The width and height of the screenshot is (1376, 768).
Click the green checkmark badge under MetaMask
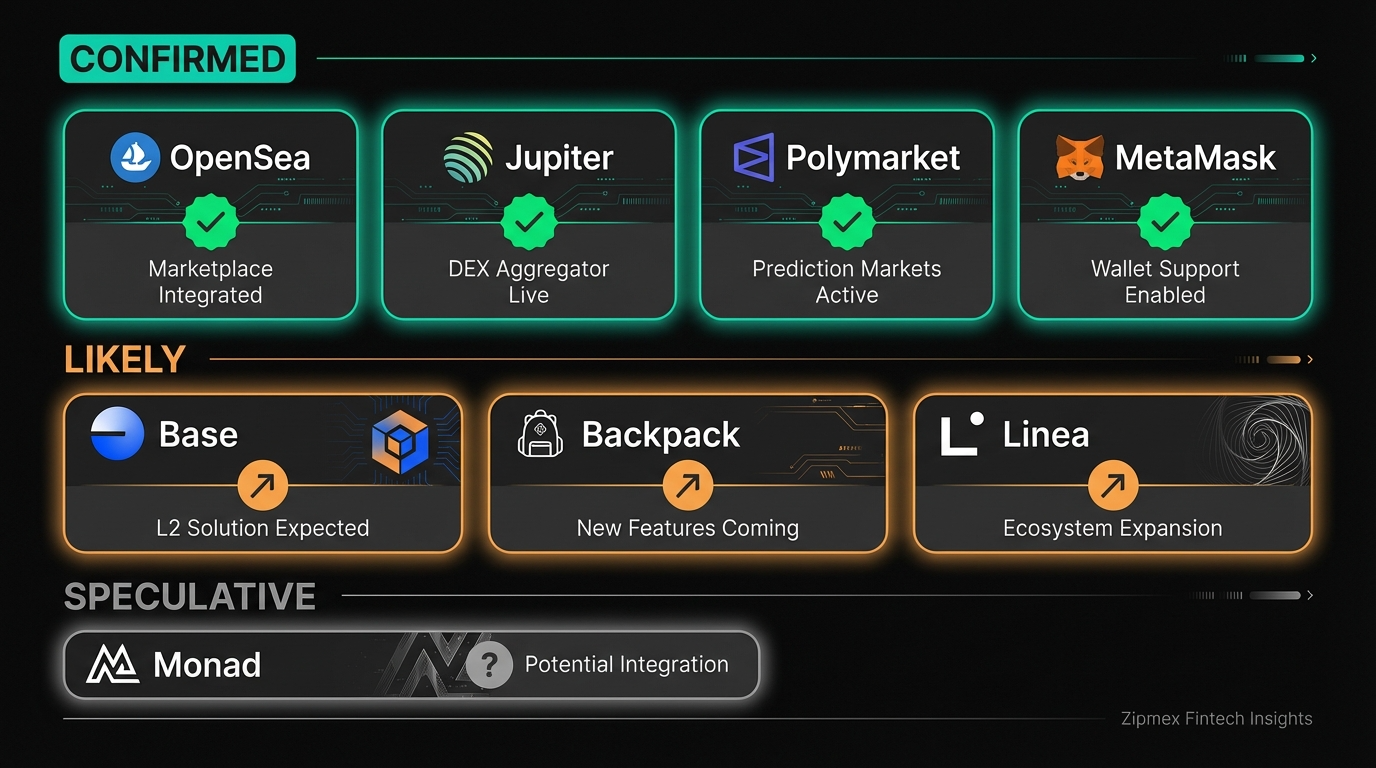(1165, 222)
